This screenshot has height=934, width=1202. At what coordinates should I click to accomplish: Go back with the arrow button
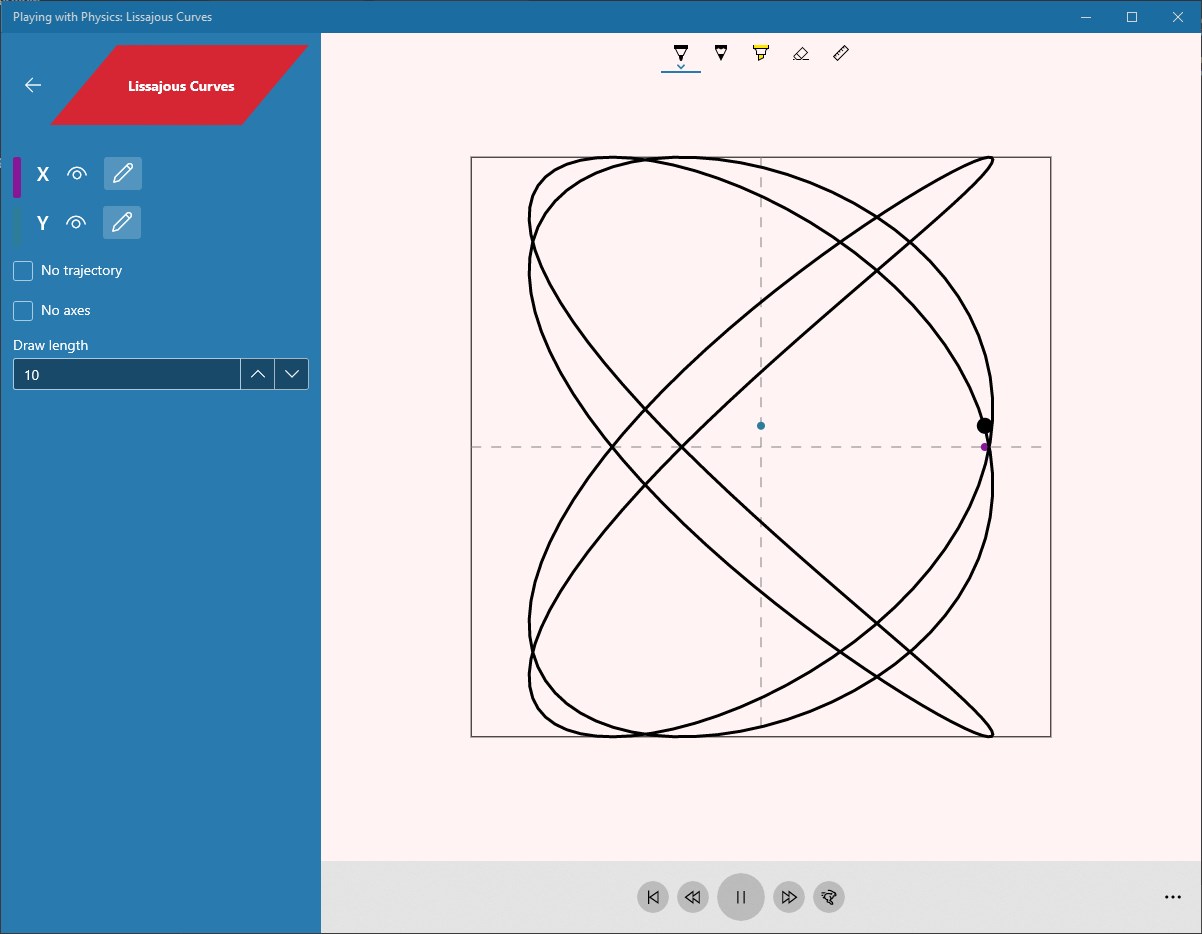pyautogui.click(x=33, y=85)
